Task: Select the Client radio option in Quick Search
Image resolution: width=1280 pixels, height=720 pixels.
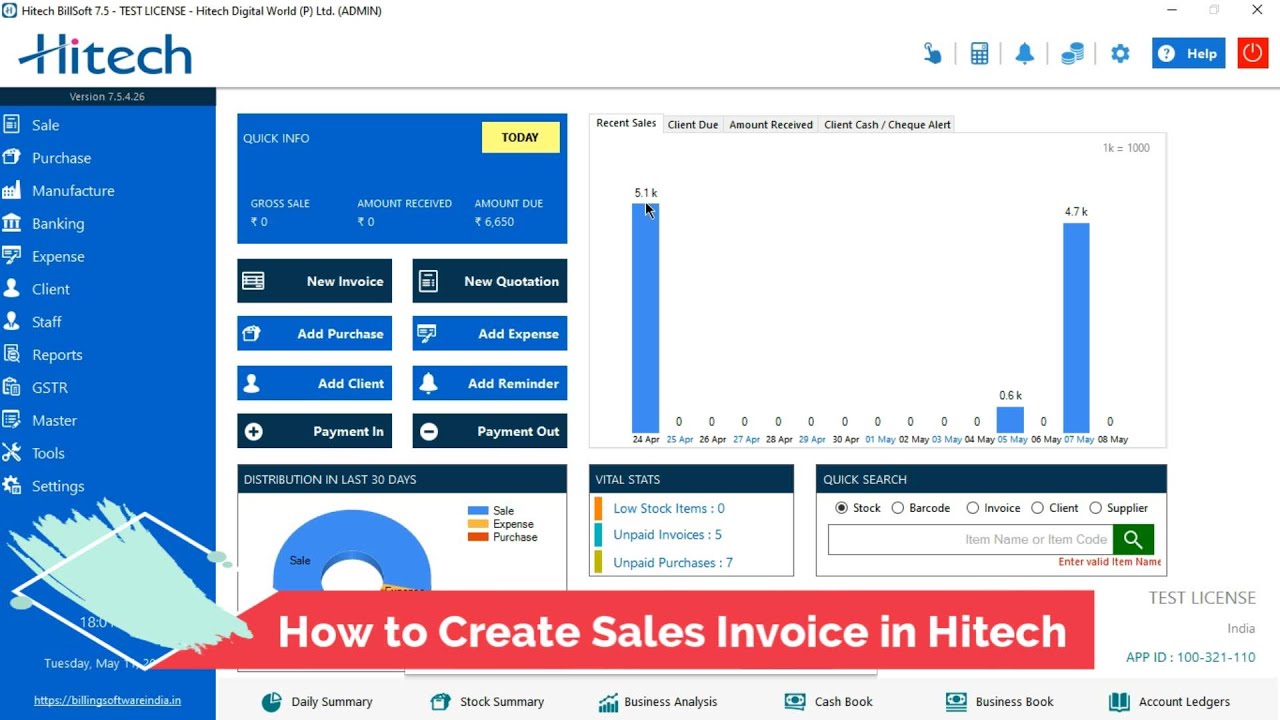Action: (1037, 508)
